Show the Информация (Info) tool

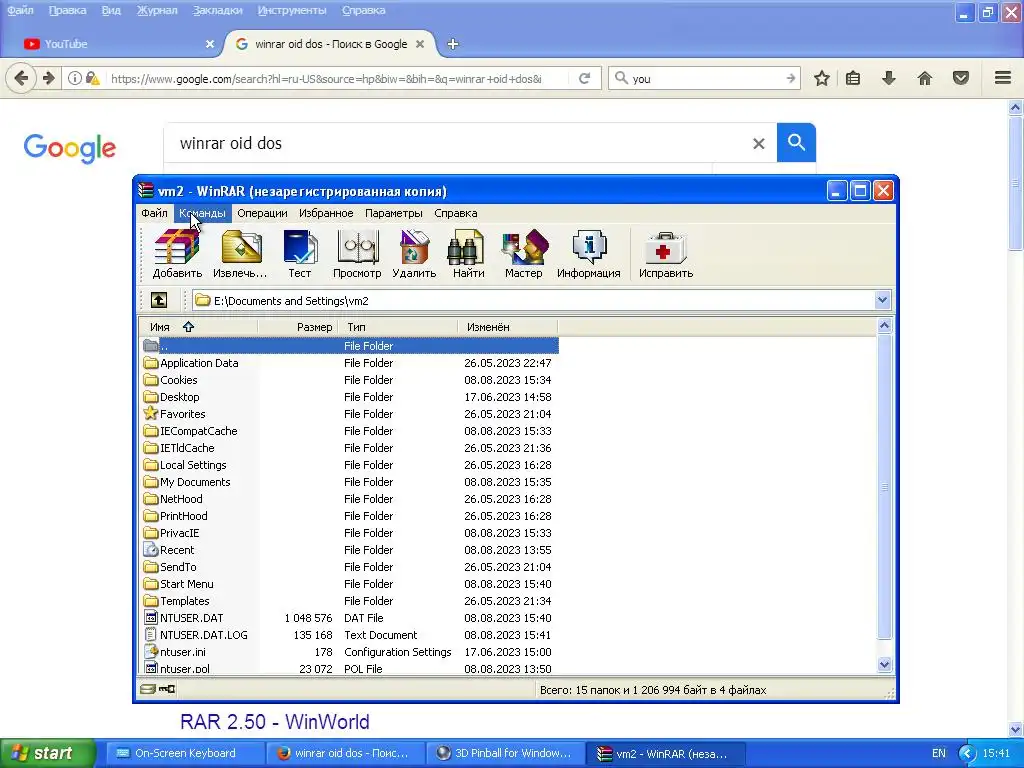(588, 254)
